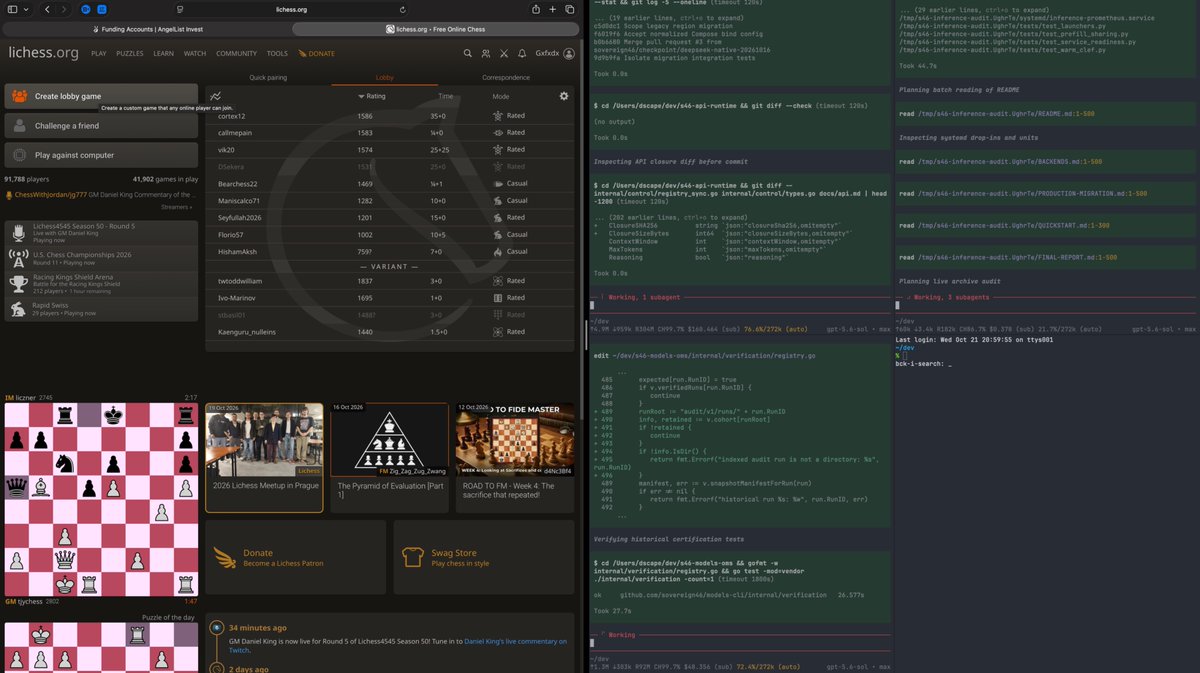Toggle the Safari sidebar icon
The height and width of the screenshot is (673, 1200).
click(x=12, y=9)
